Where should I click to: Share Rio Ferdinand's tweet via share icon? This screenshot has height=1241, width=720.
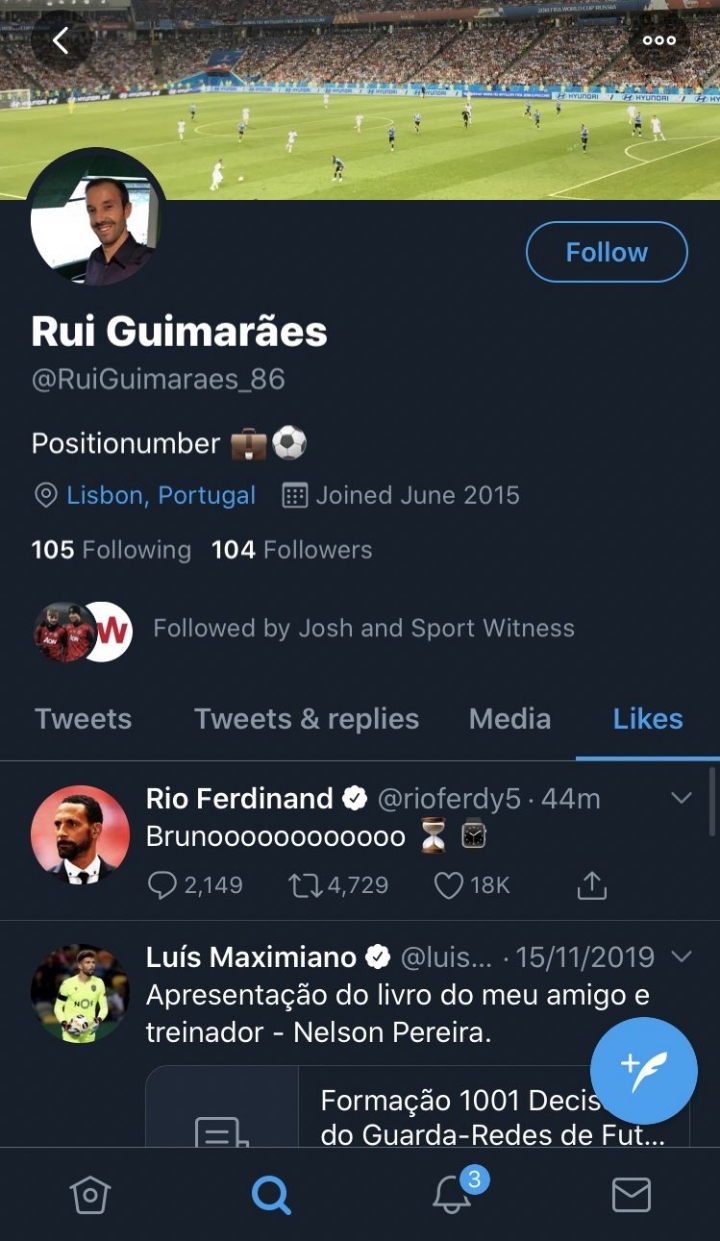(x=591, y=885)
